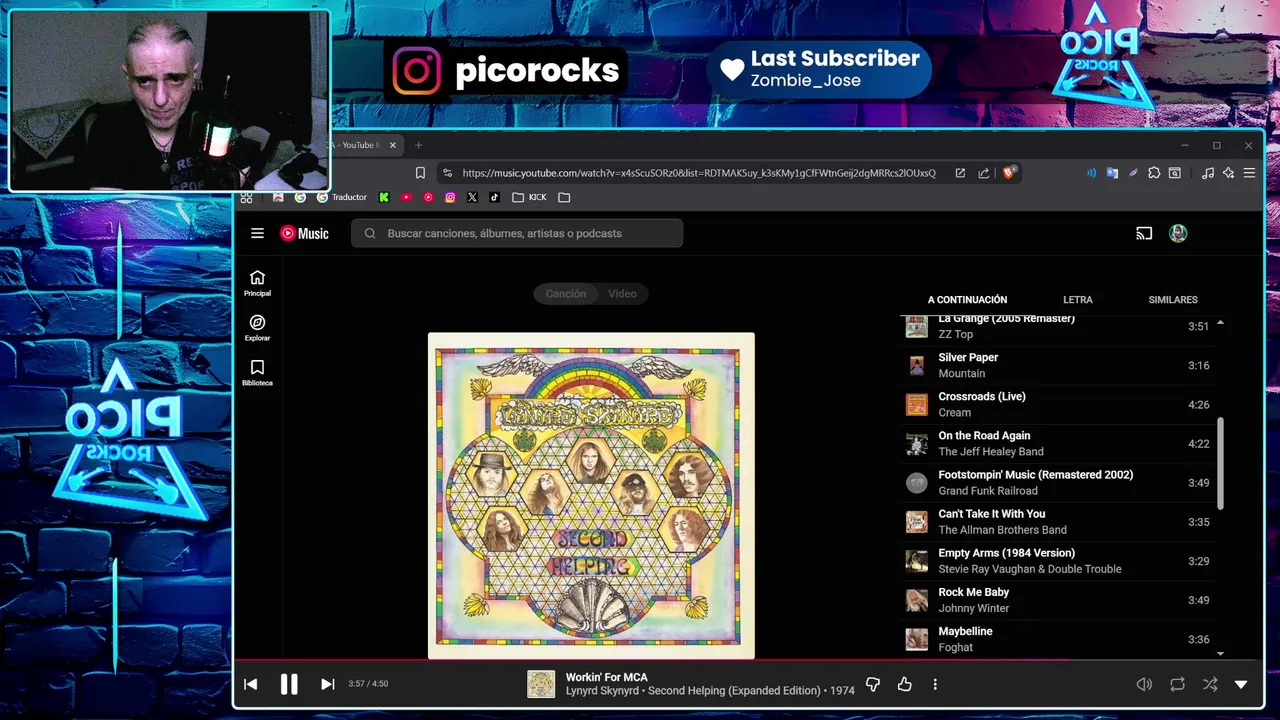Dislike Workin' For MCA
Screen dimensions: 1280x720
pyautogui.click(x=872, y=684)
